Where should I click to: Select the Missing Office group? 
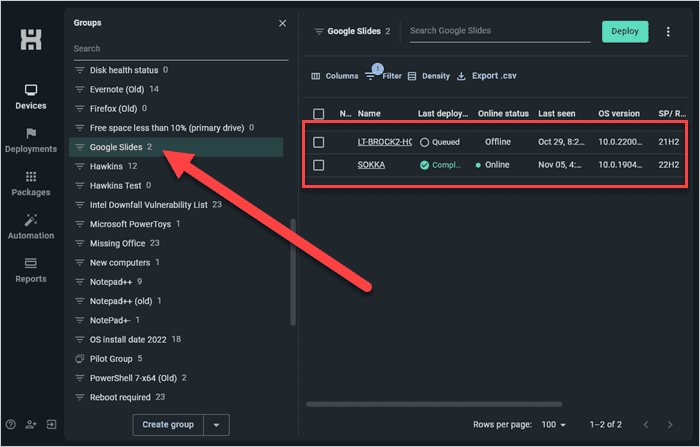[x=176, y=243]
